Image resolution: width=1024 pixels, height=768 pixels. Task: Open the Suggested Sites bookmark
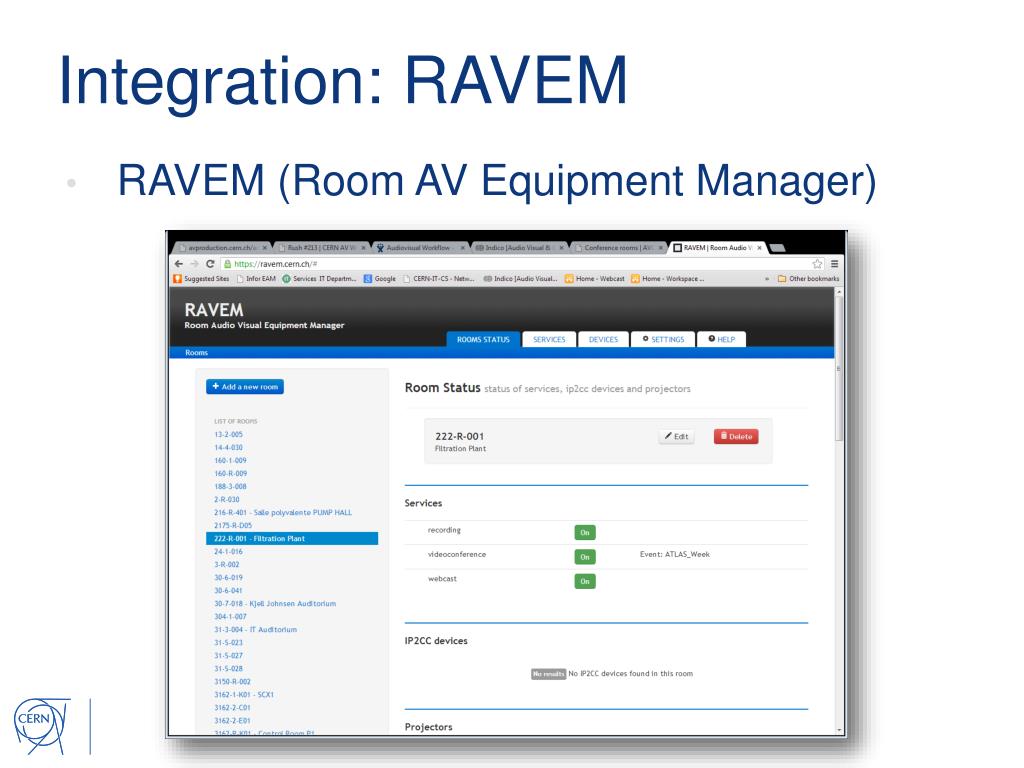pyautogui.click(x=201, y=279)
